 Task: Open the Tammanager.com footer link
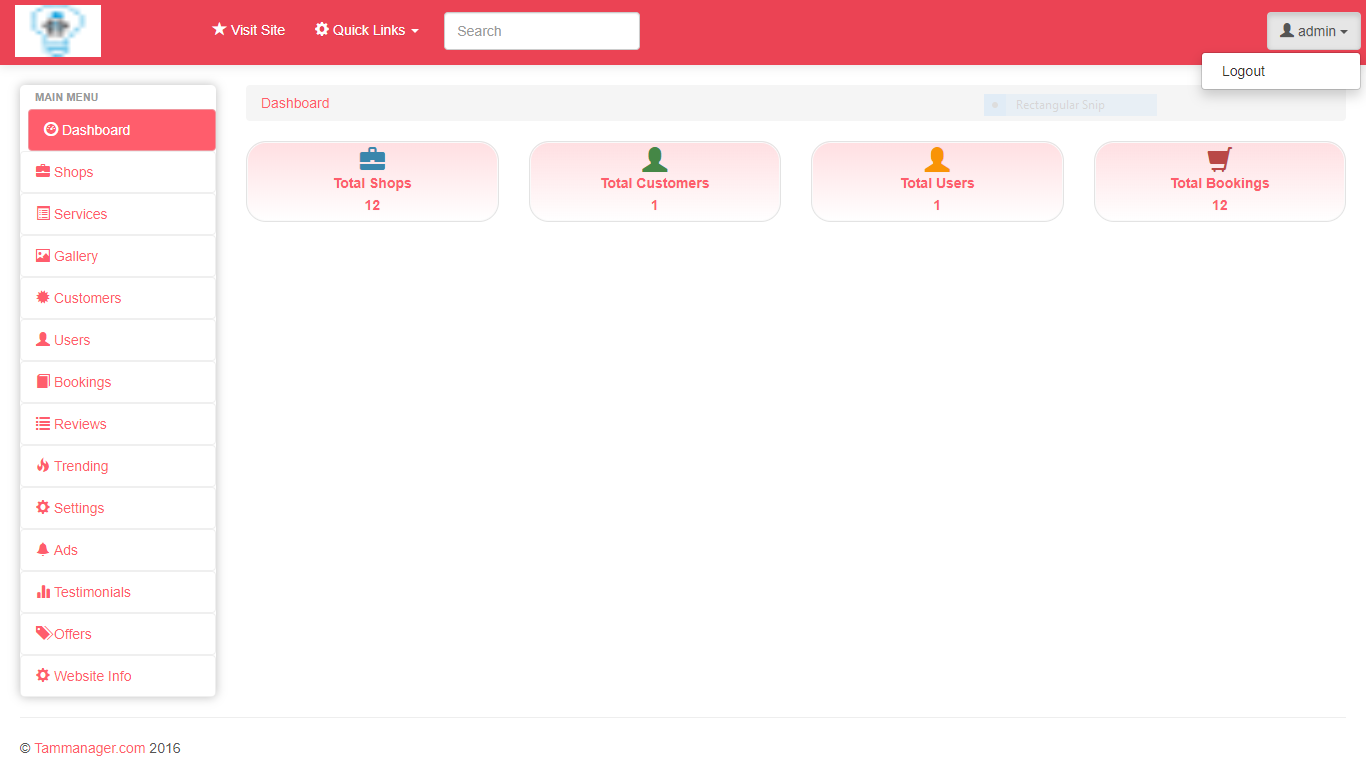tap(90, 748)
